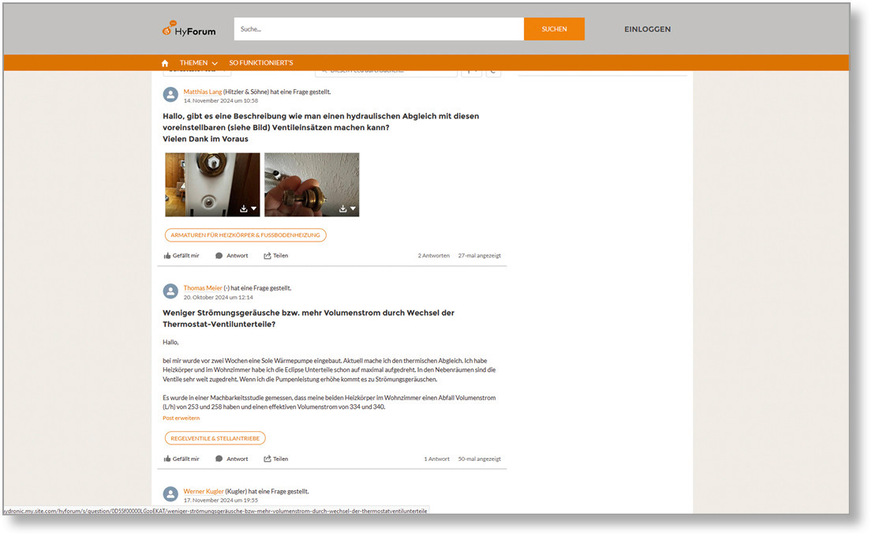Focus the Suche search input field
The width and height of the screenshot is (872, 536).
379,29
